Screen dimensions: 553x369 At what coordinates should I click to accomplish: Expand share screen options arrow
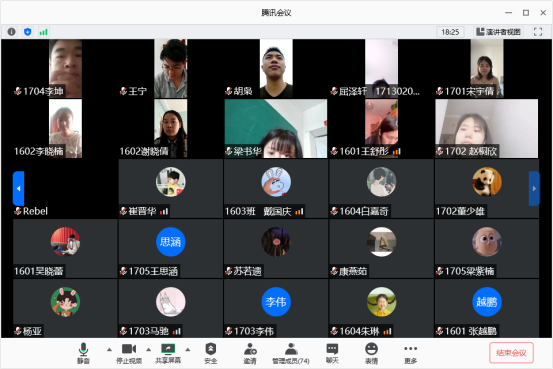[188, 350]
